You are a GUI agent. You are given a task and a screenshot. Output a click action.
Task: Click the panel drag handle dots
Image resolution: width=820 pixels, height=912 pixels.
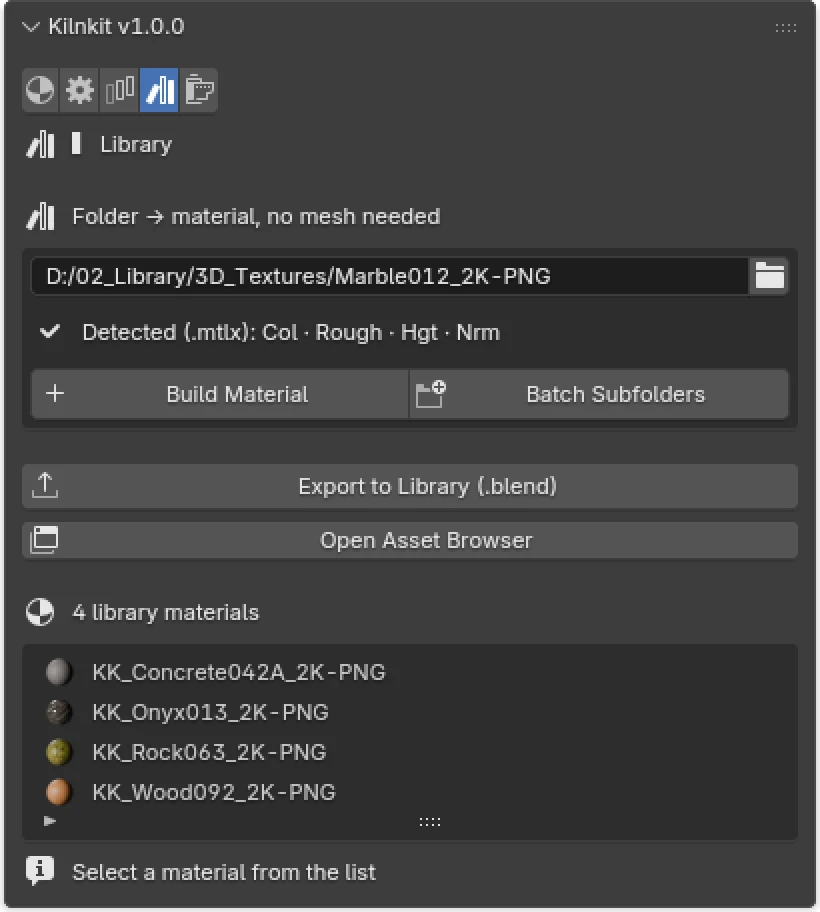click(785, 27)
